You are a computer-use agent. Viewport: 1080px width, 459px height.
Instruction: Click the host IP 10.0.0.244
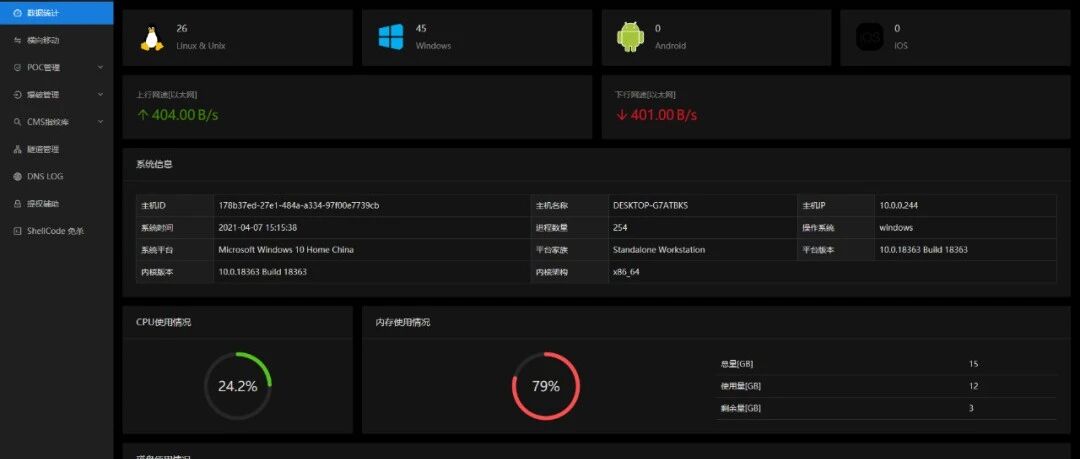click(899, 205)
